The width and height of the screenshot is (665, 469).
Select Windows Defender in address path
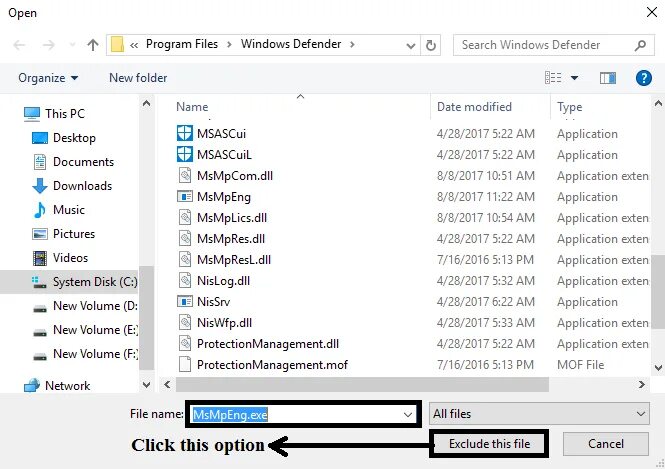[291, 44]
